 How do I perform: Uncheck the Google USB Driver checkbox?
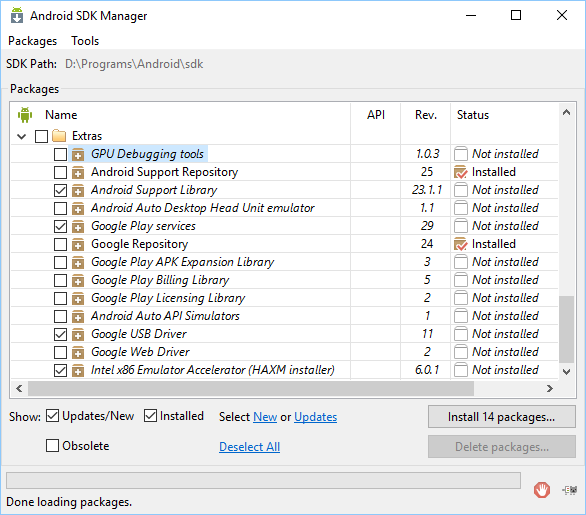tap(60, 334)
